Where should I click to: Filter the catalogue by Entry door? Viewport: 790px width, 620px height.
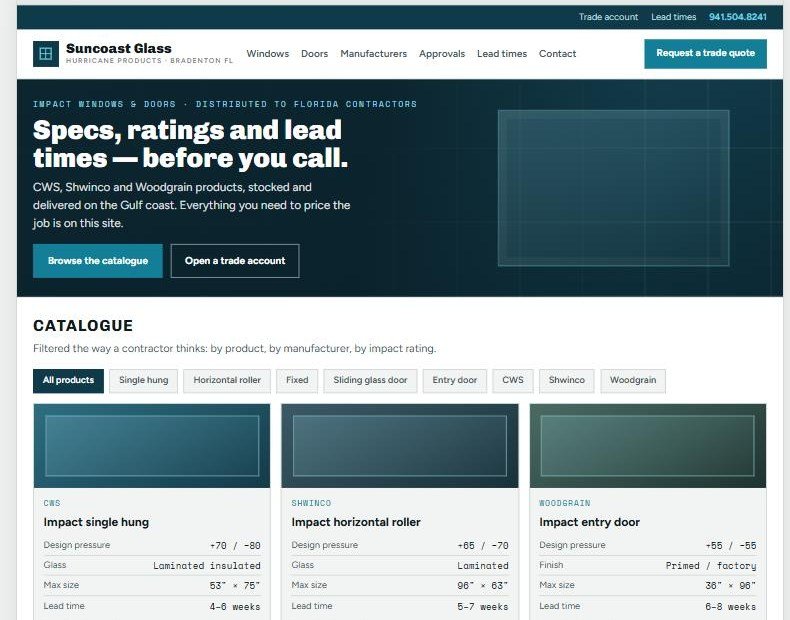coord(454,380)
